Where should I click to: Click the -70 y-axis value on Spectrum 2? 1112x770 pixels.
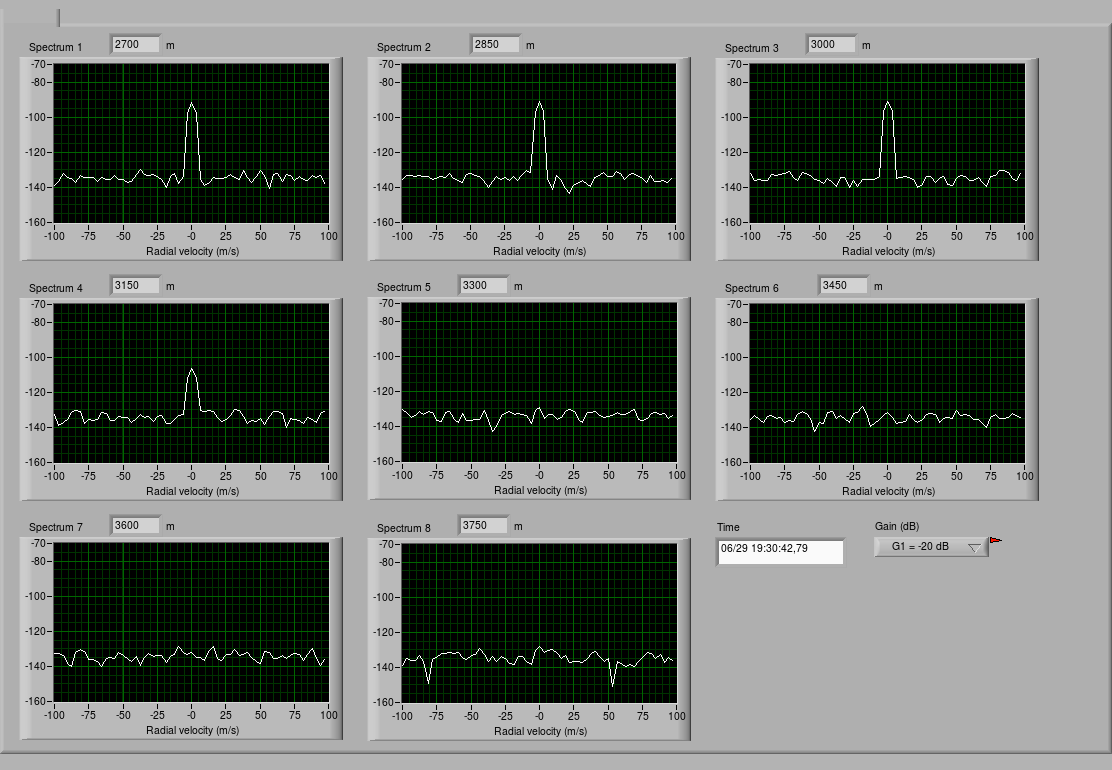386,64
